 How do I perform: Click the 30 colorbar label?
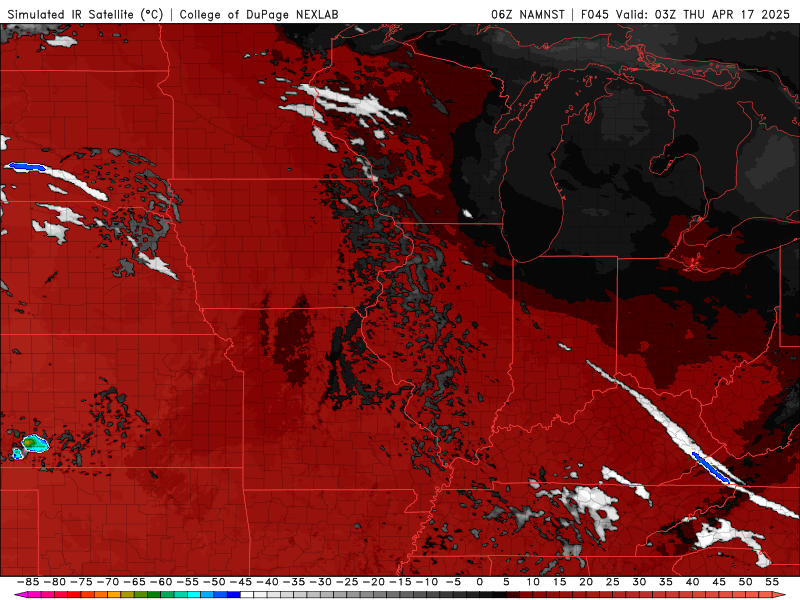639,582
